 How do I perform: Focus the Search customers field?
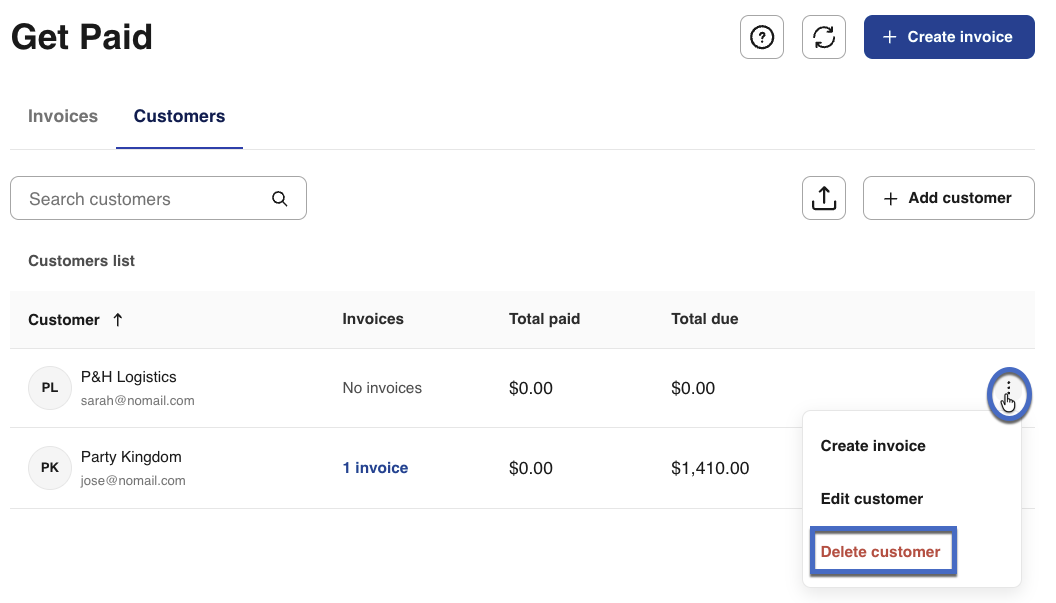coord(145,199)
